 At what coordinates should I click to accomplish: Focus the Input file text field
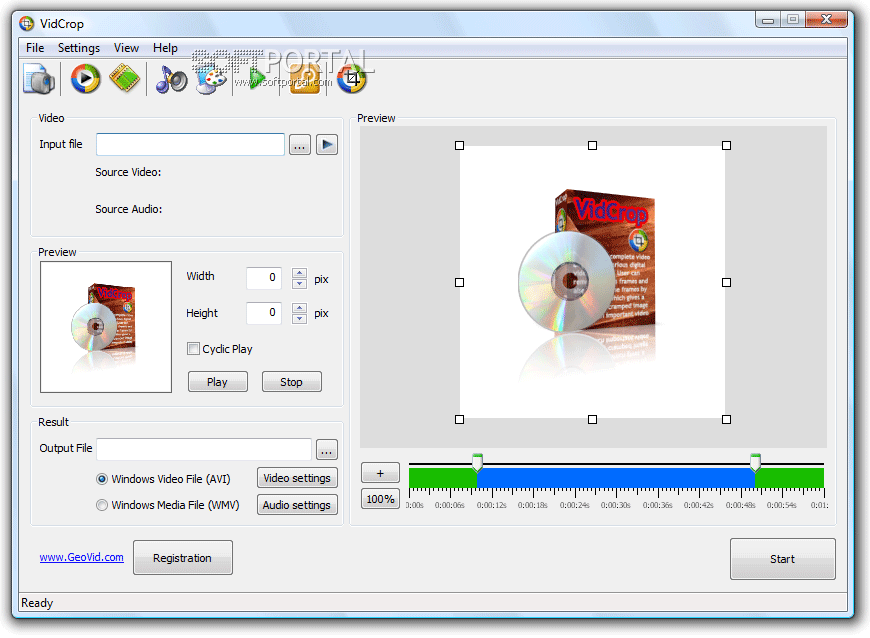pyautogui.click(x=190, y=144)
